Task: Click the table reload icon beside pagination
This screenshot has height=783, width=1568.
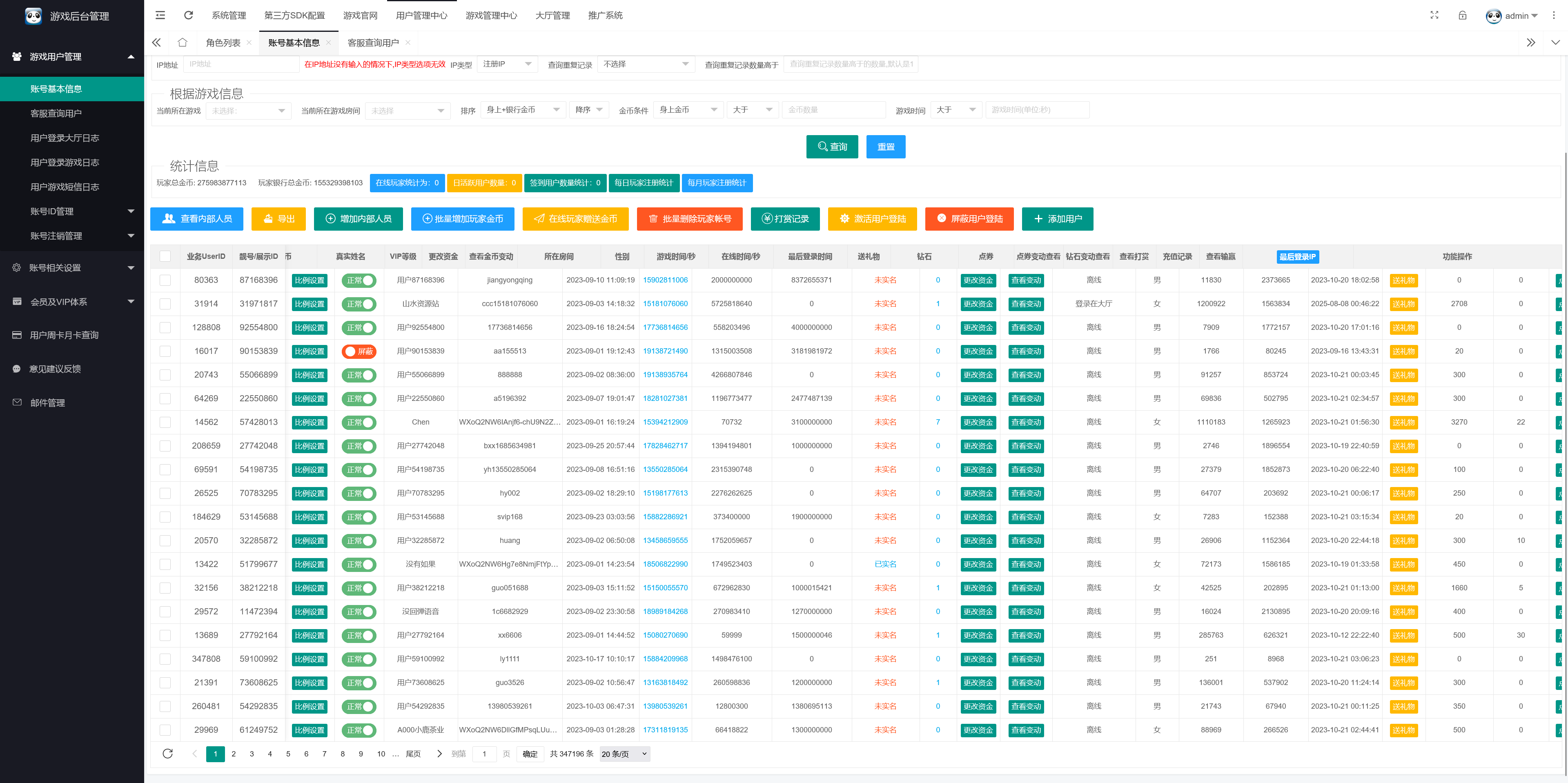Action: click(167, 754)
